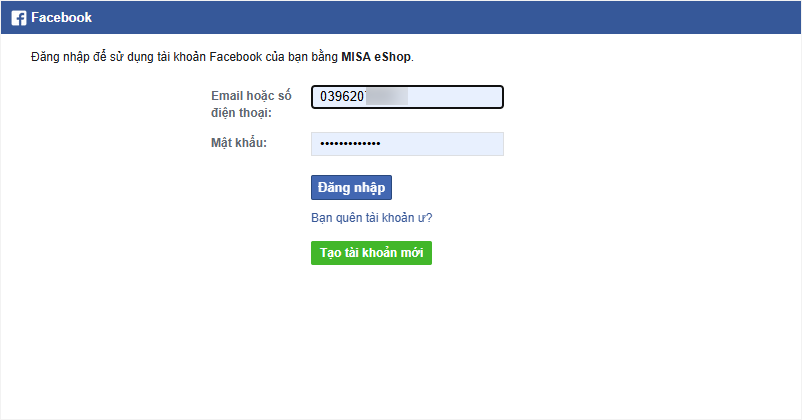802x420 pixels.
Task: Click the blurred part of the phone number
Action: pos(387,97)
